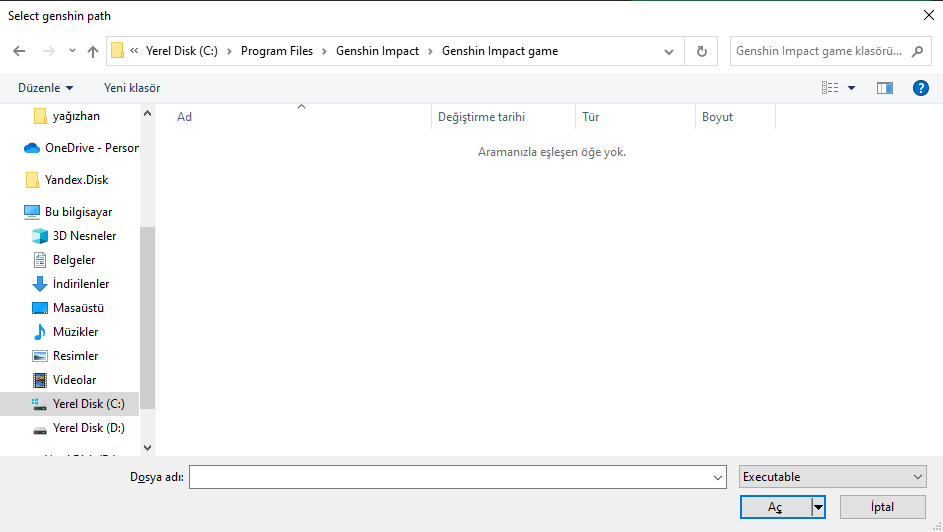This screenshot has height=532, width=943.
Task: Toggle the preview pane
Action: click(x=885, y=88)
